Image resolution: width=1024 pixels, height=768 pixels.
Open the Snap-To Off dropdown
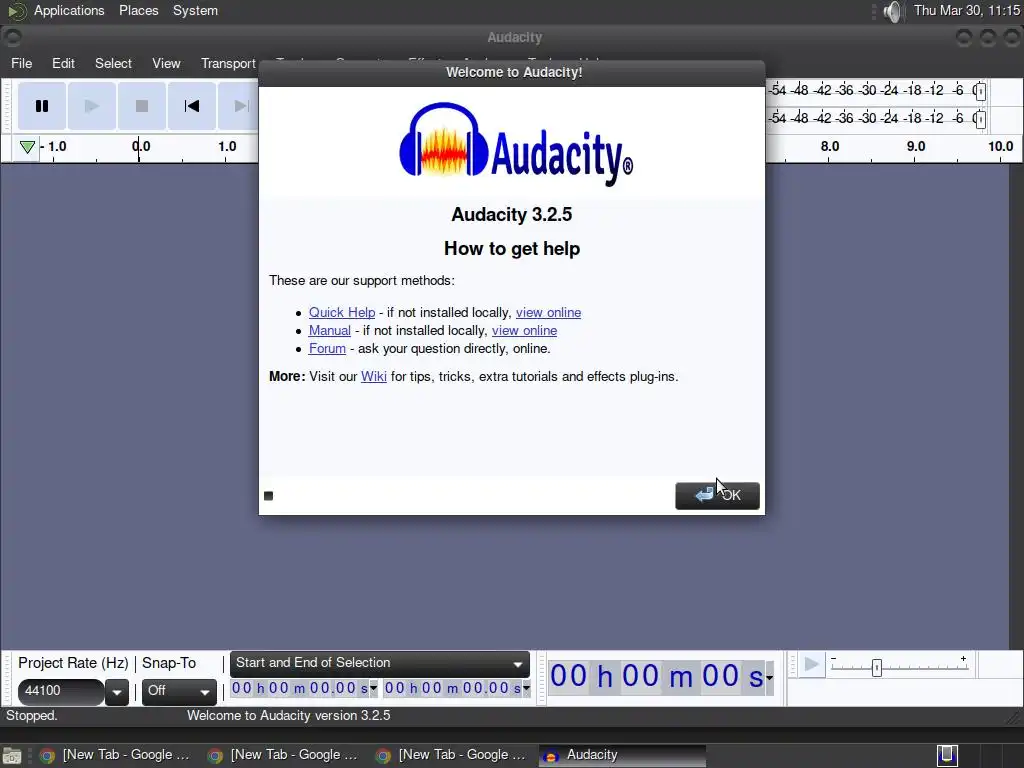[x=179, y=692]
